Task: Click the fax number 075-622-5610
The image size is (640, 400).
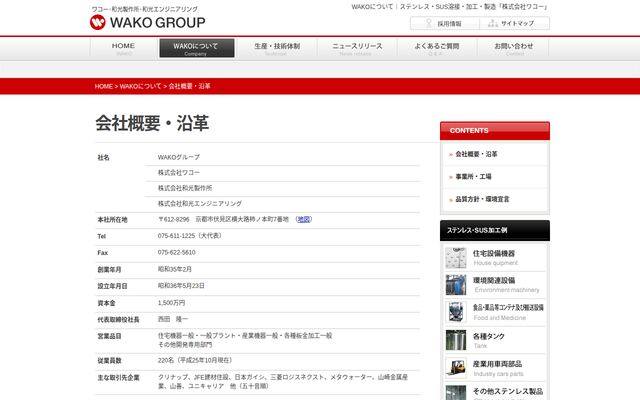Action: point(177,253)
